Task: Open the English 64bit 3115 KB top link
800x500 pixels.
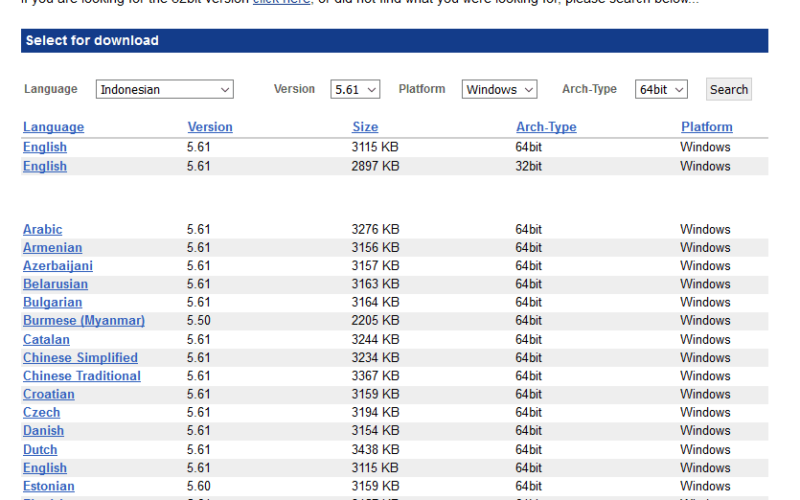Action: coord(45,147)
